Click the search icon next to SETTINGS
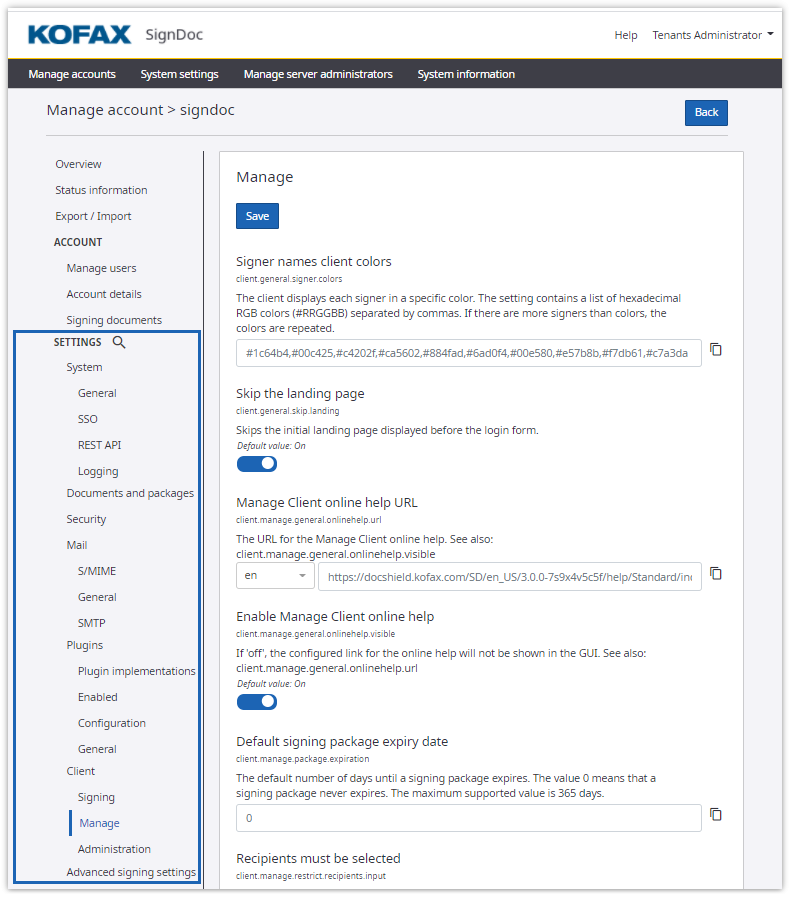The width and height of the screenshot is (790, 897). click(x=119, y=342)
